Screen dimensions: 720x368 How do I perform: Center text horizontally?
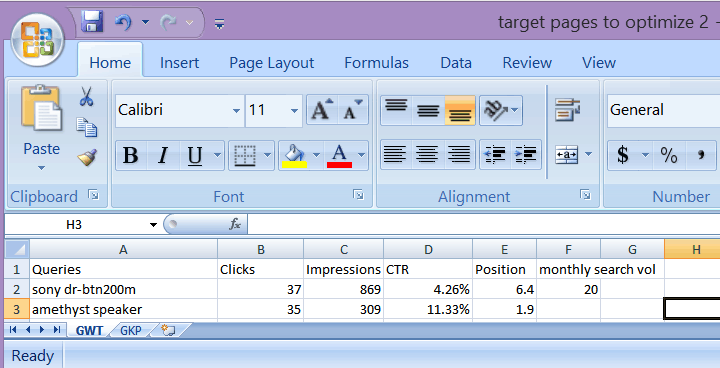427,155
